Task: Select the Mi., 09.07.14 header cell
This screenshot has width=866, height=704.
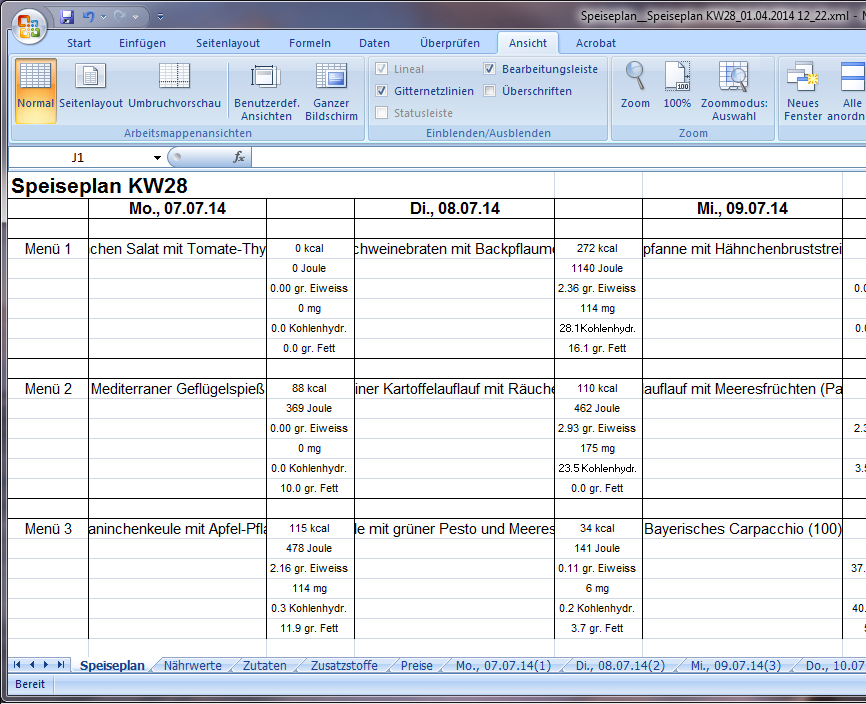Action: click(742, 208)
